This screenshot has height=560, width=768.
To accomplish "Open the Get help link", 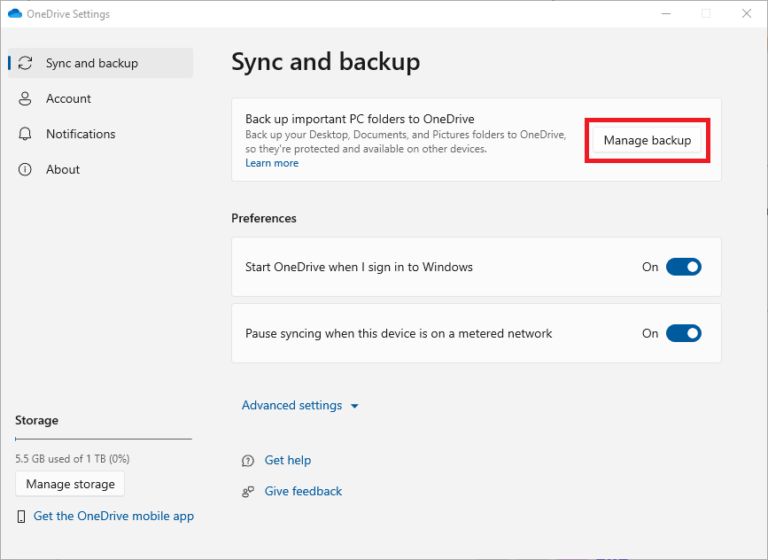I will pyautogui.click(x=288, y=460).
